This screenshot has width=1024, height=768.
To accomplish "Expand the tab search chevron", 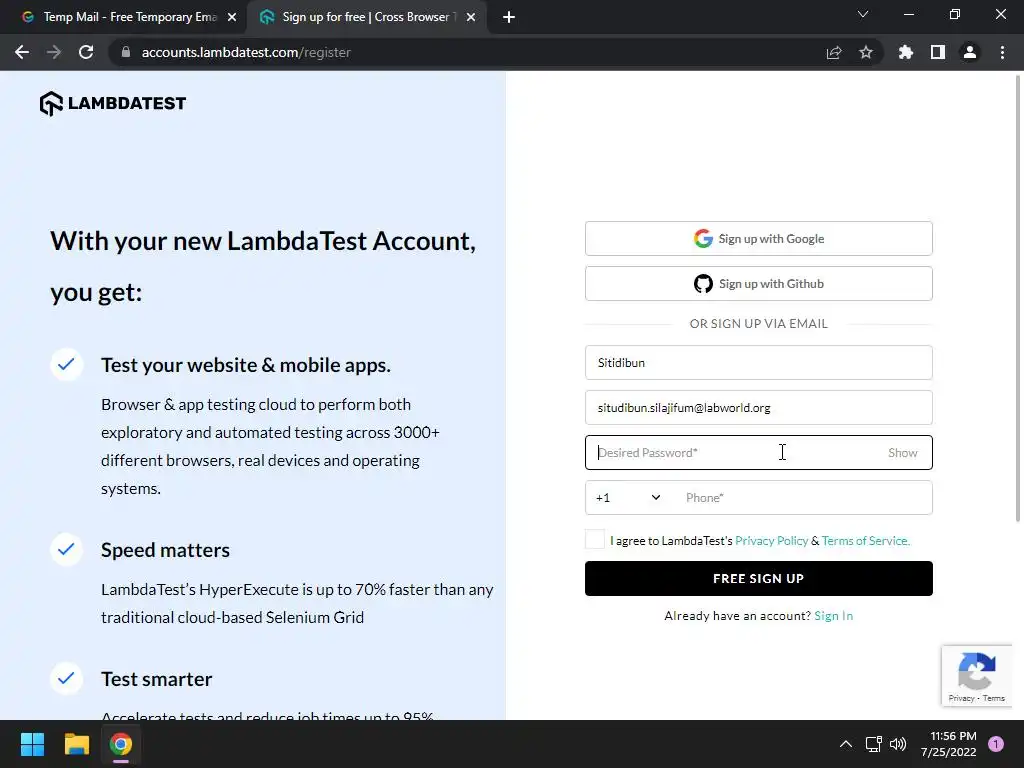I will pyautogui.click(x=863, y=15).
